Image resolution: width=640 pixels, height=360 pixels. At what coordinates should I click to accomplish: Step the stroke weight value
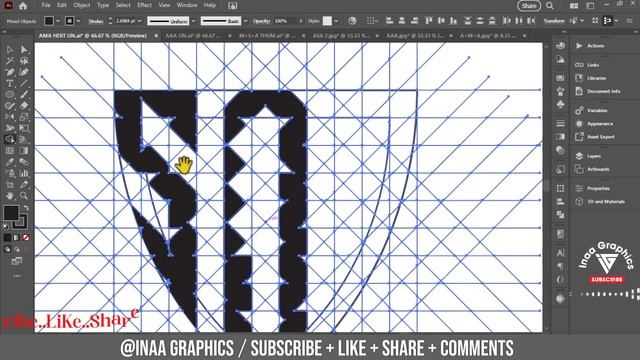point(110,21)
